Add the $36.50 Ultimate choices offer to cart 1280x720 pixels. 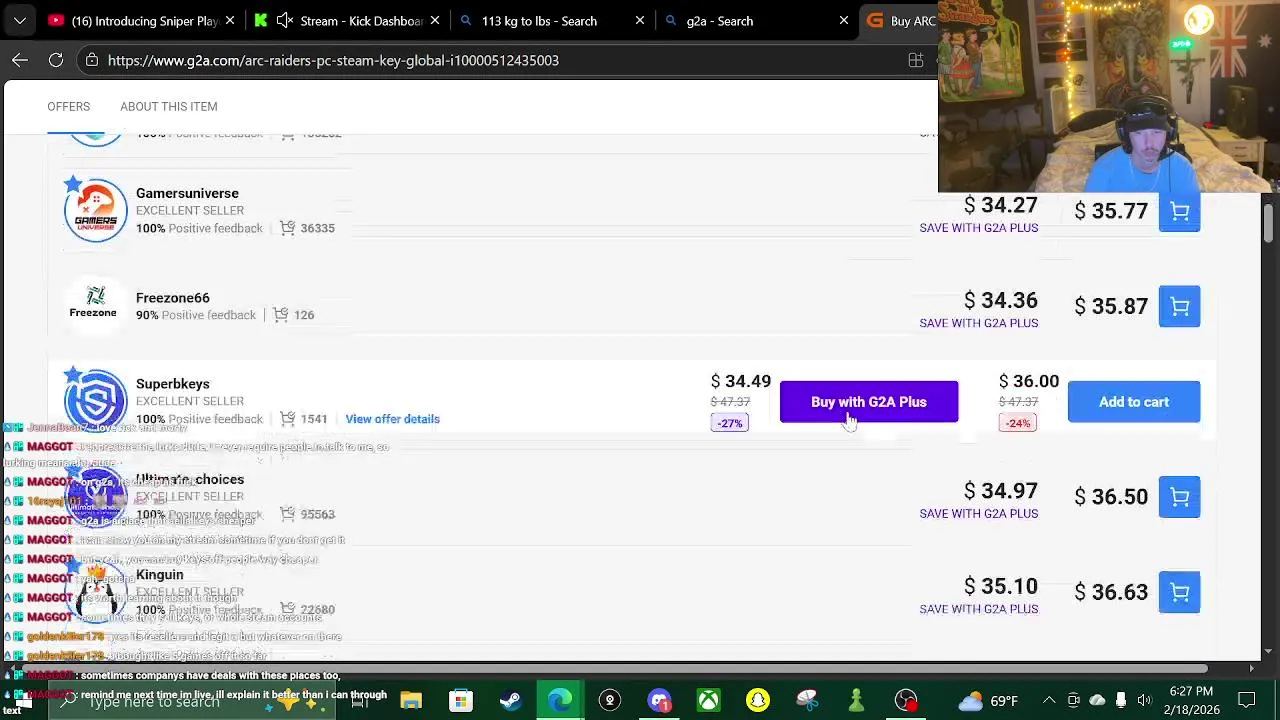1179,497
